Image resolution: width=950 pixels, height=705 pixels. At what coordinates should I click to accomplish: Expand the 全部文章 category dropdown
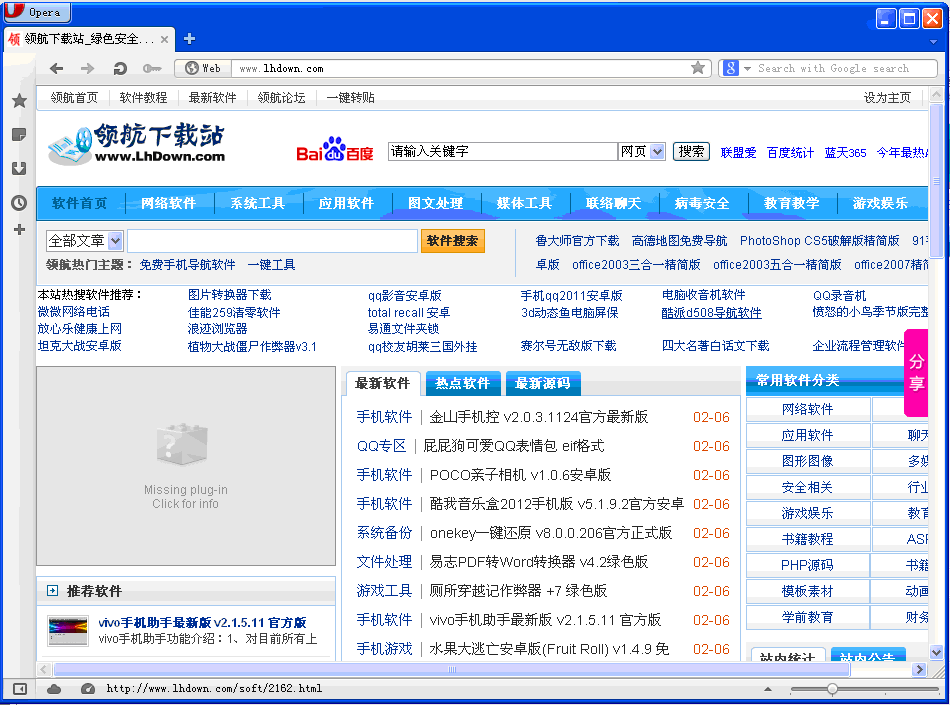click(x=115, y=241)
